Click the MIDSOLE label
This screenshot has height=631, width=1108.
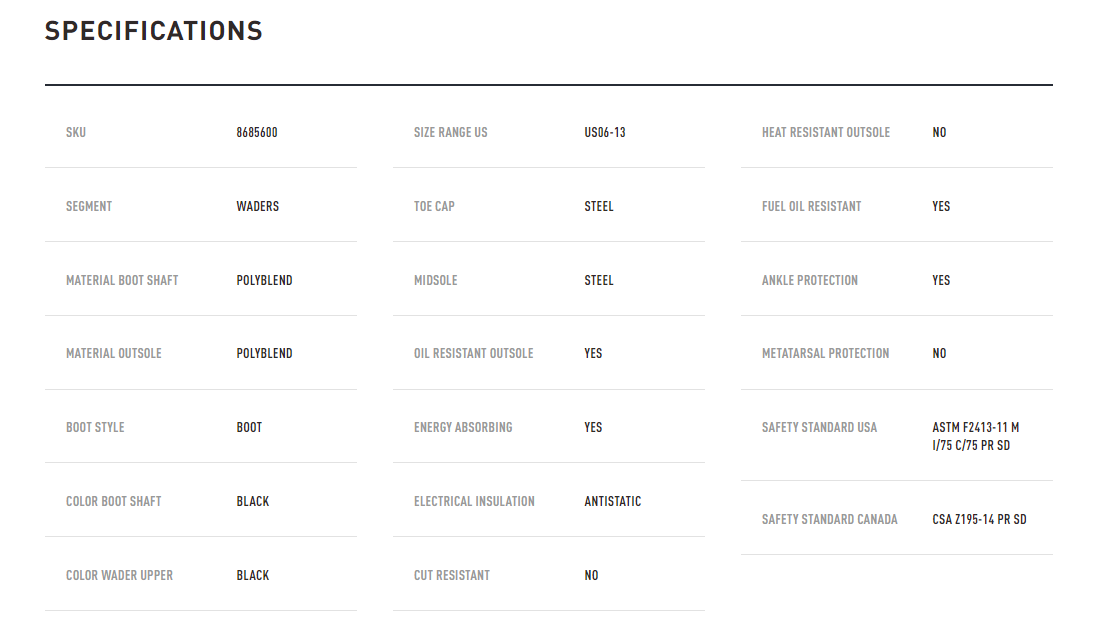click(x=436, y=280)
